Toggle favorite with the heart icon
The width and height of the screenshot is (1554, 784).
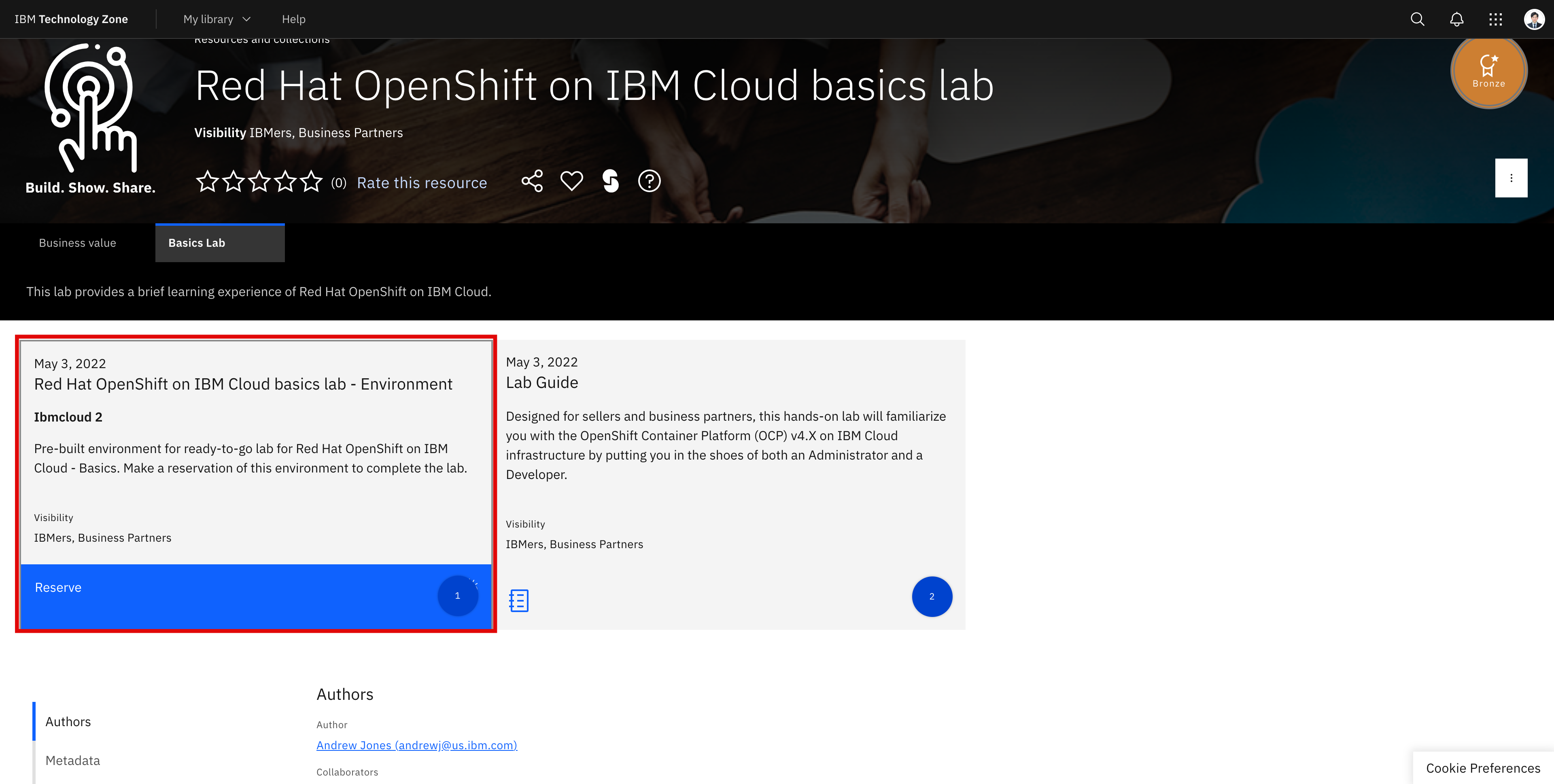(x=571, y=180)
